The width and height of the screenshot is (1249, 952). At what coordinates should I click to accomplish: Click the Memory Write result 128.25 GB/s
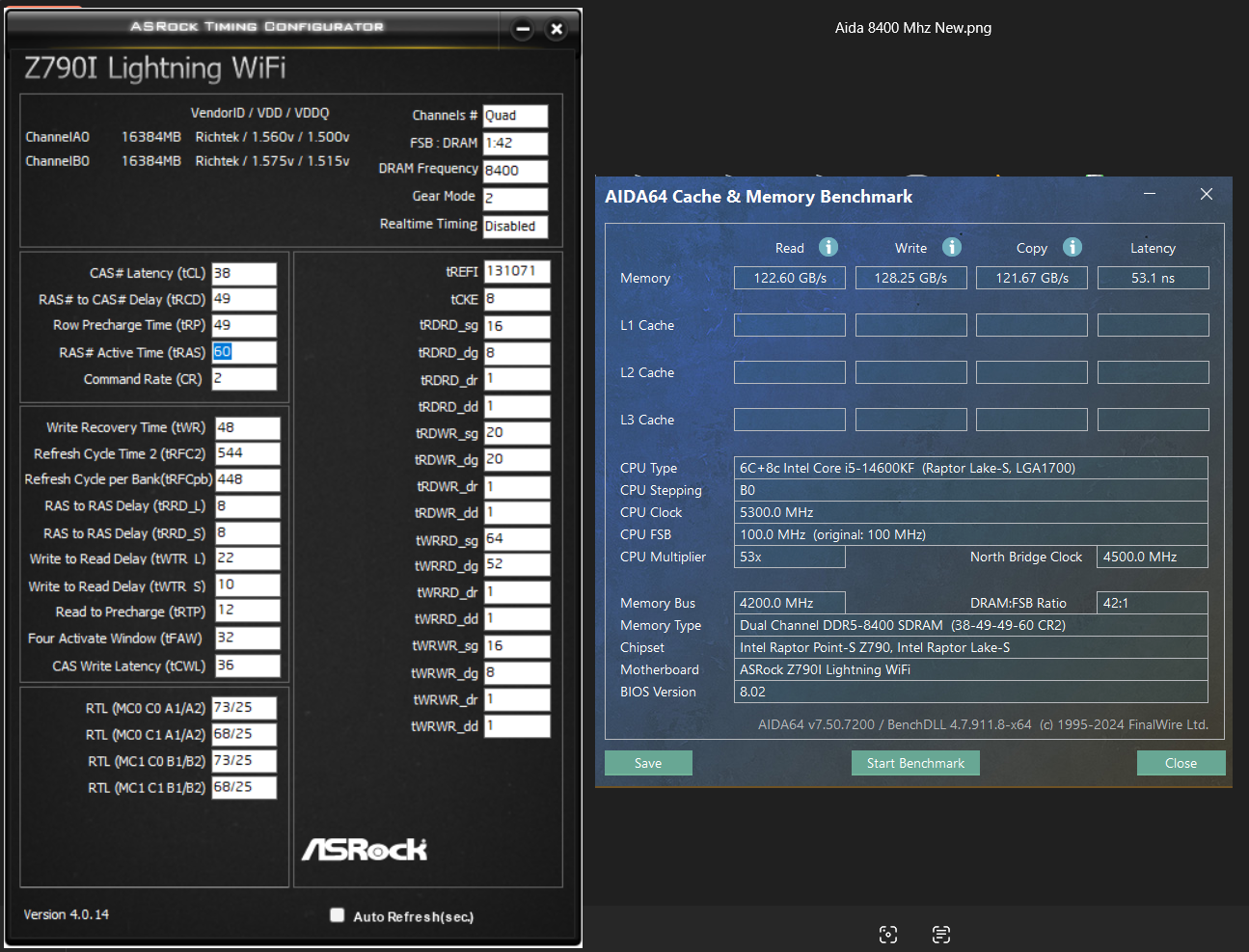[911, 278]
